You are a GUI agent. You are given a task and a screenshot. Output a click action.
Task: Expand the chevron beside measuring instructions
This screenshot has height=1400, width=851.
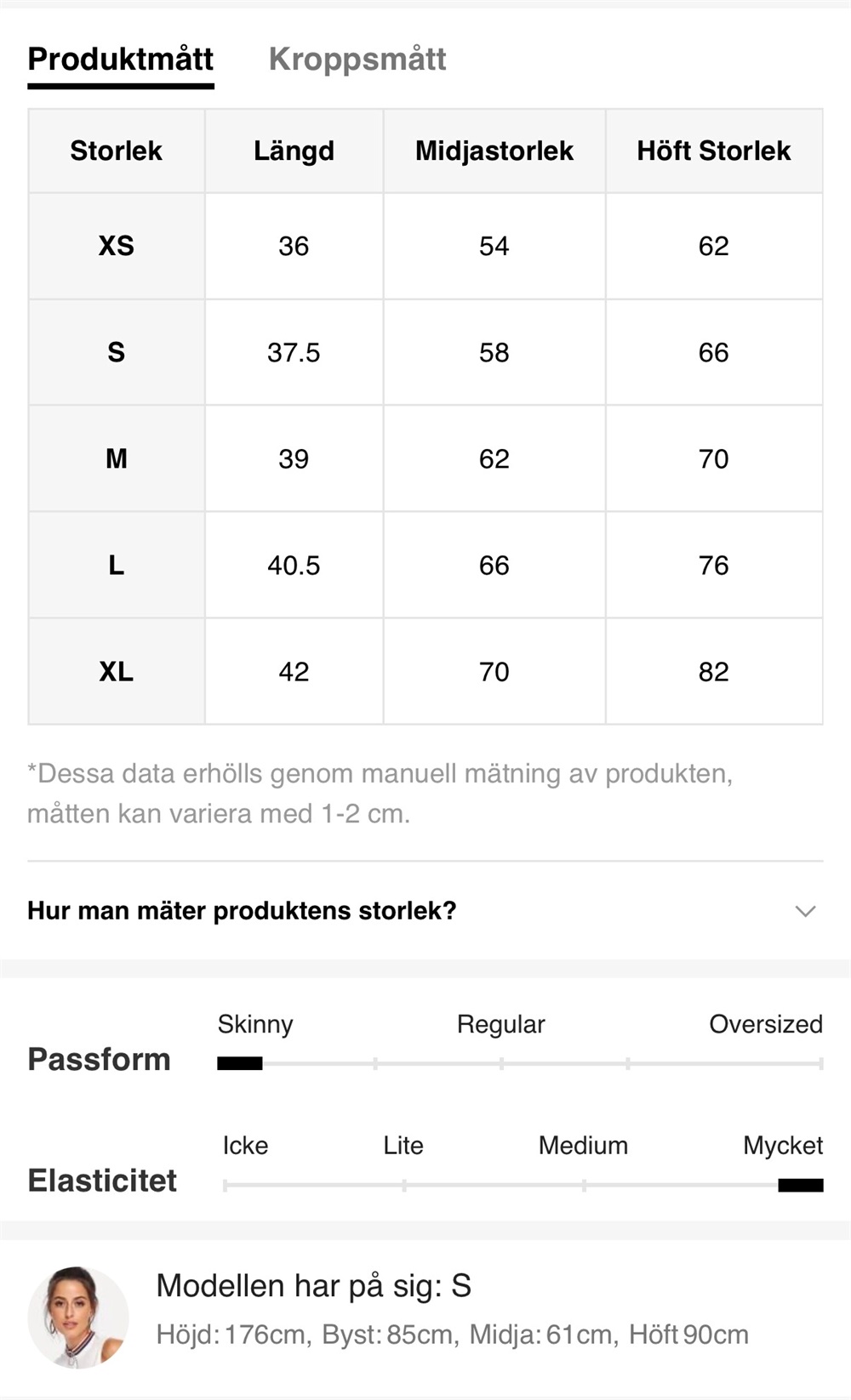click(x=805, y=911)
